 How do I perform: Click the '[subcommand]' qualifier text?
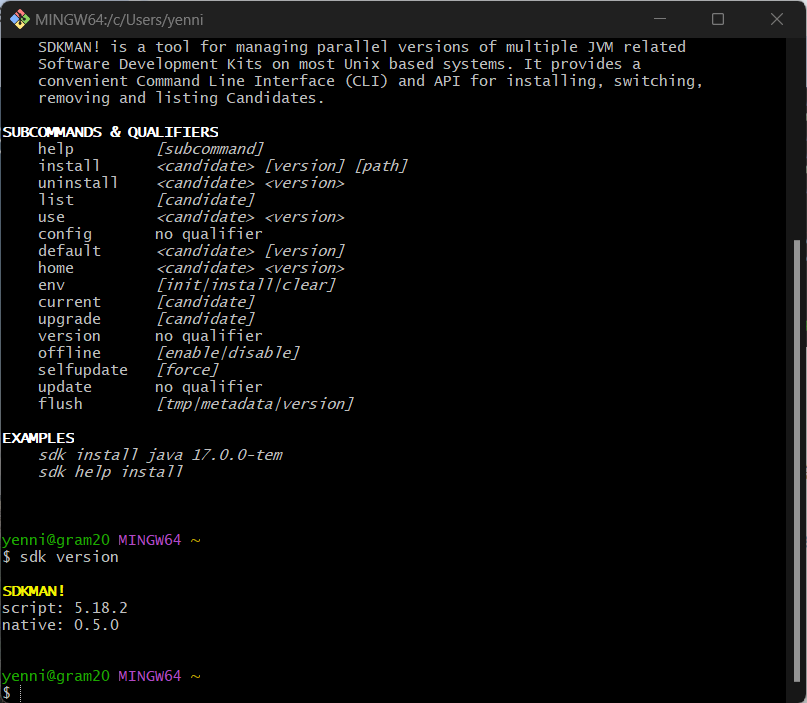click(x=210, y=149)
